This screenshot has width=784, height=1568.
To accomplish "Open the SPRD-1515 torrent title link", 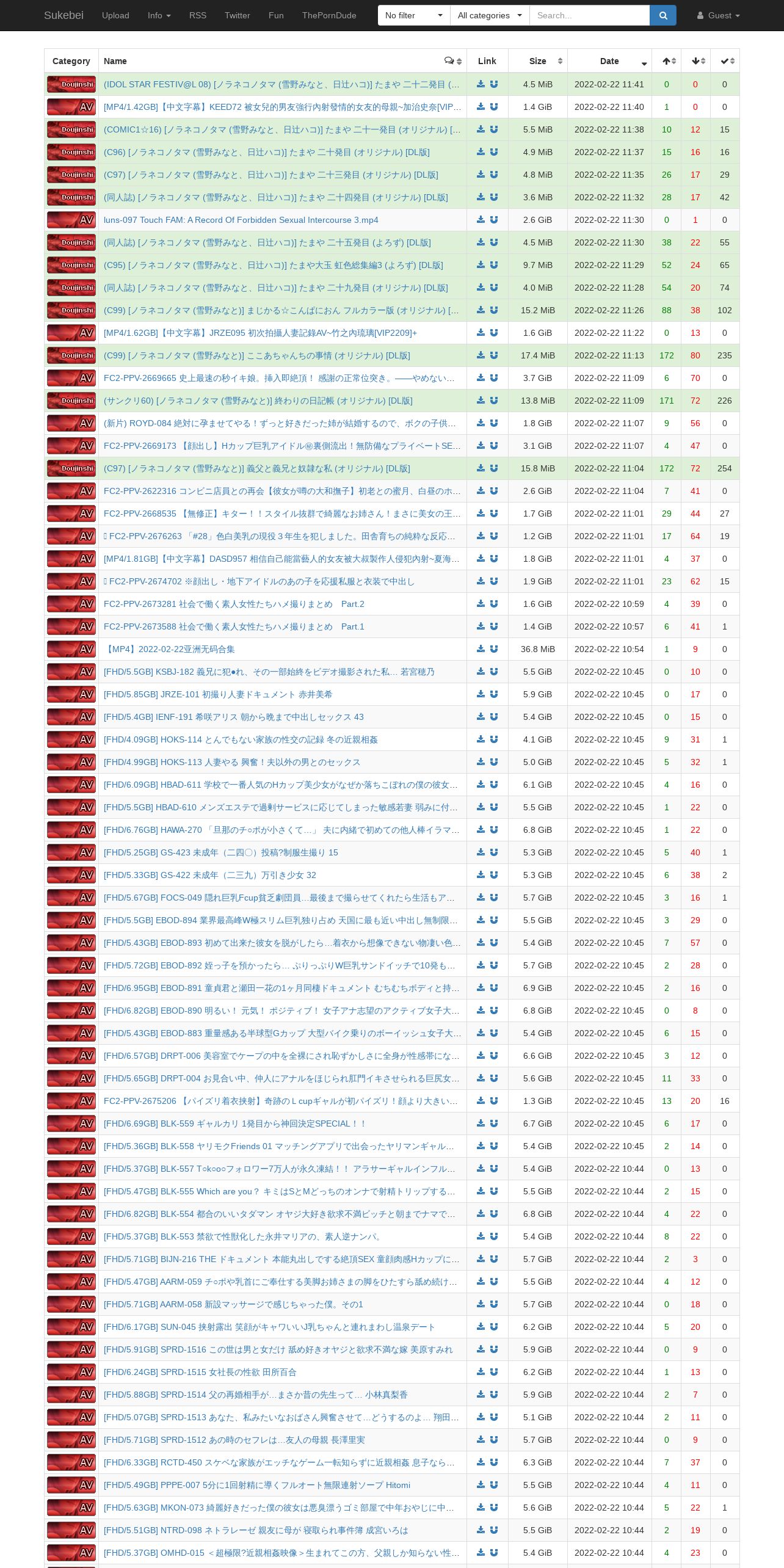I will click(x=200, y=1372).
